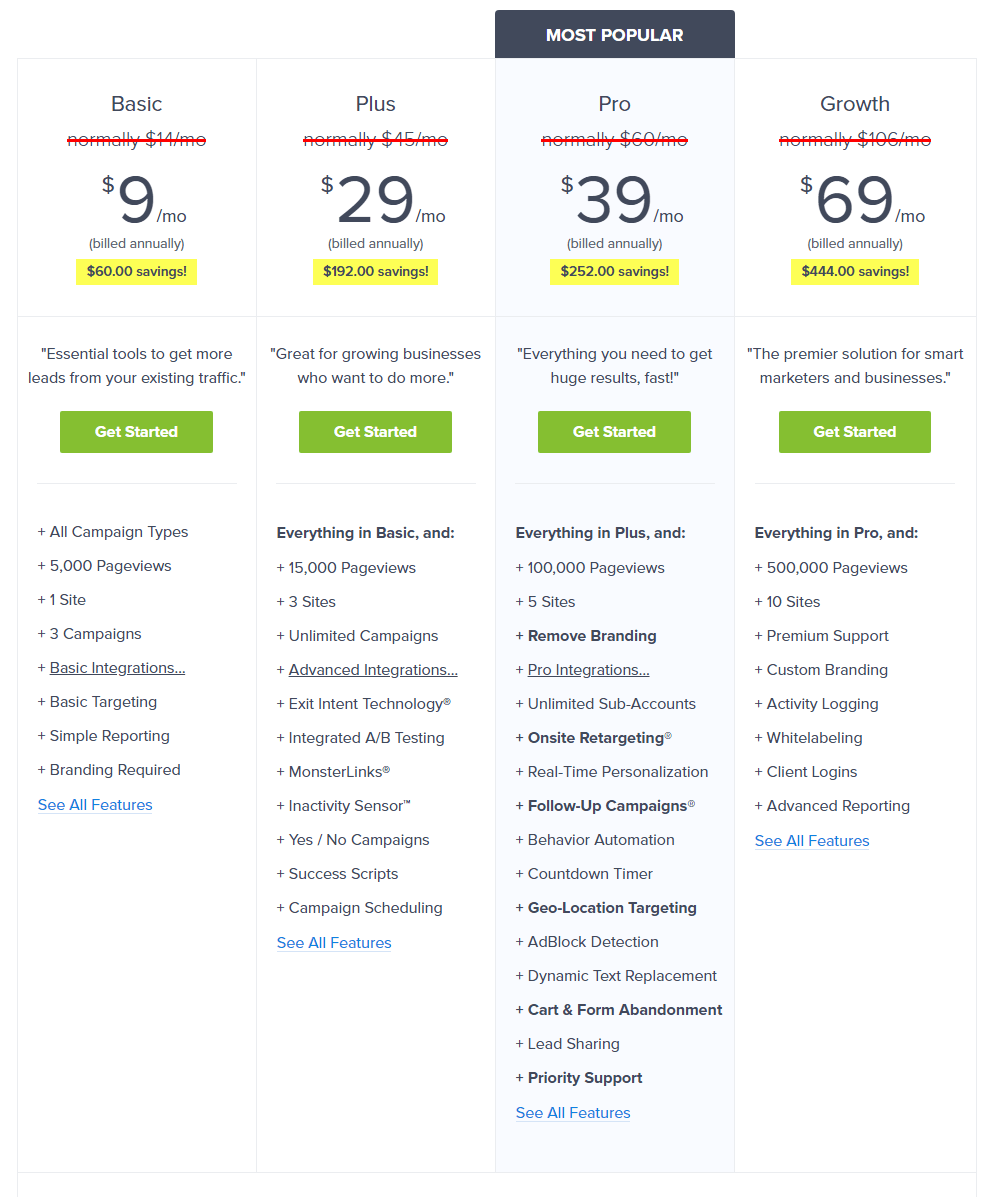Click the $252.00 savings badge under Pro
The image size is (999, 1197).
click(614, 271)
